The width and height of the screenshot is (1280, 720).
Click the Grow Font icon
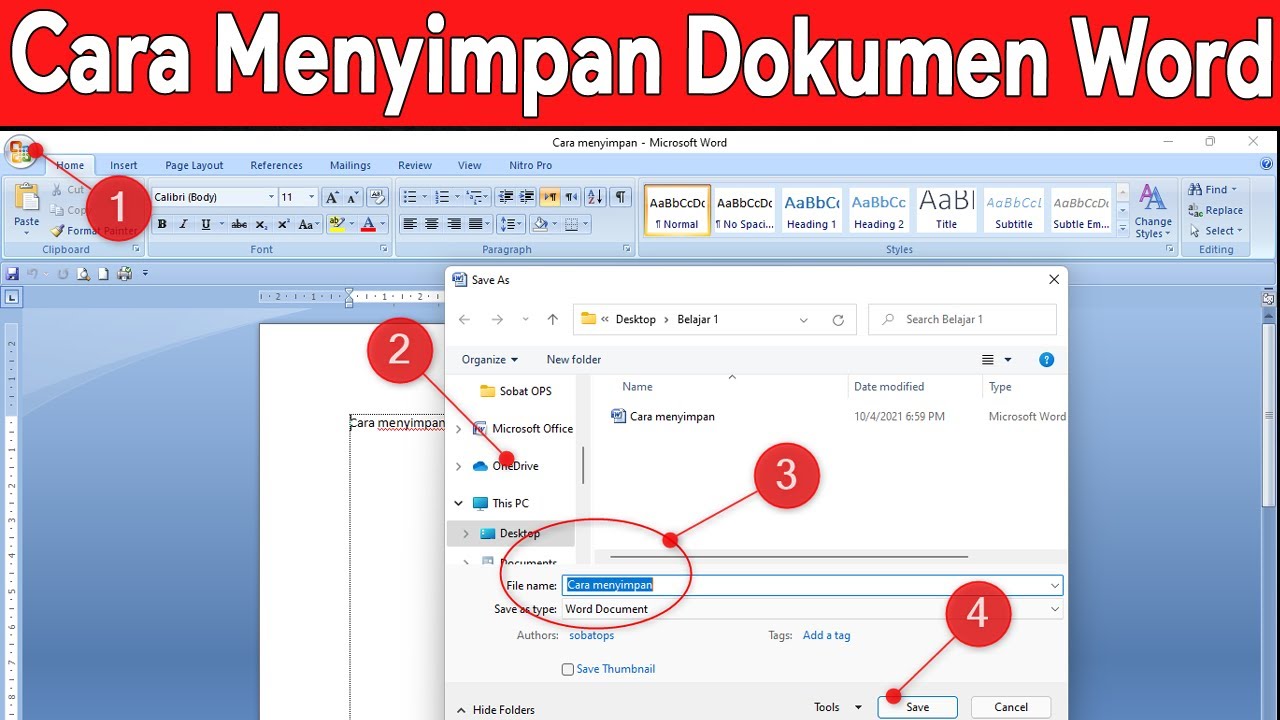click(x=332, y=197)
